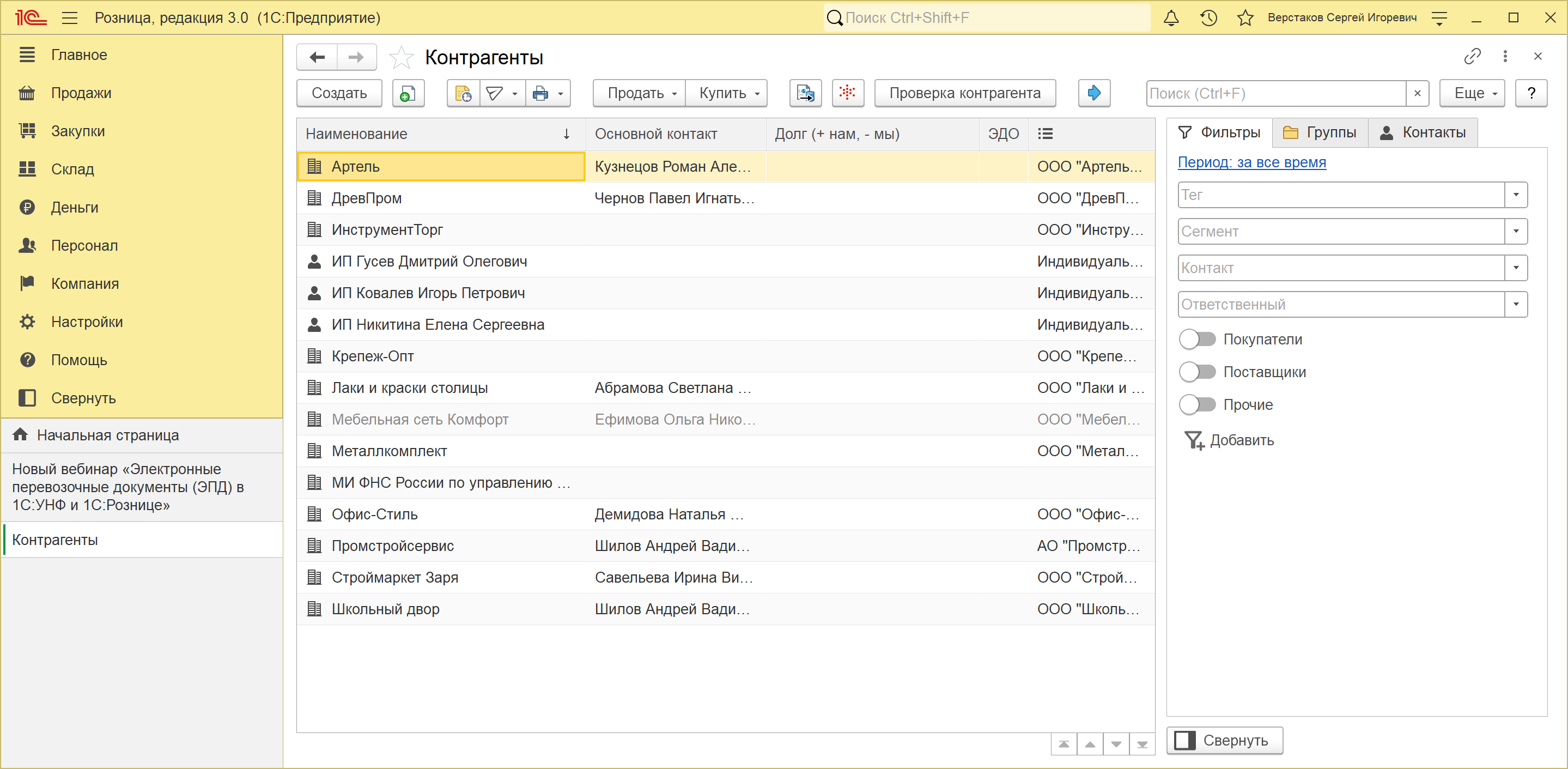1568x769 pixels.
Task: Toggle the Прочие filter switch
Action: click(1196, 404)
